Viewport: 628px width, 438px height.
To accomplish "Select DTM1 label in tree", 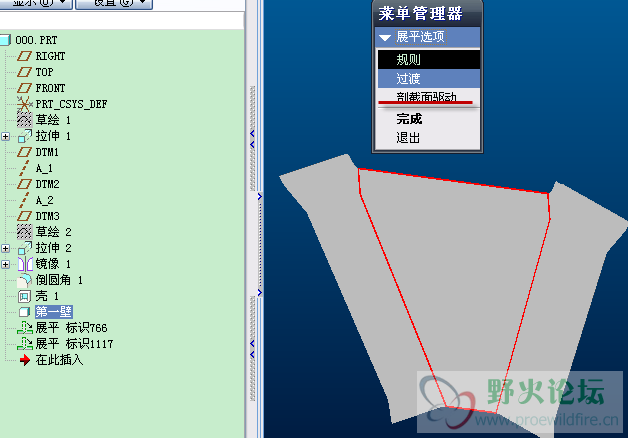I will tap(47, 152).
